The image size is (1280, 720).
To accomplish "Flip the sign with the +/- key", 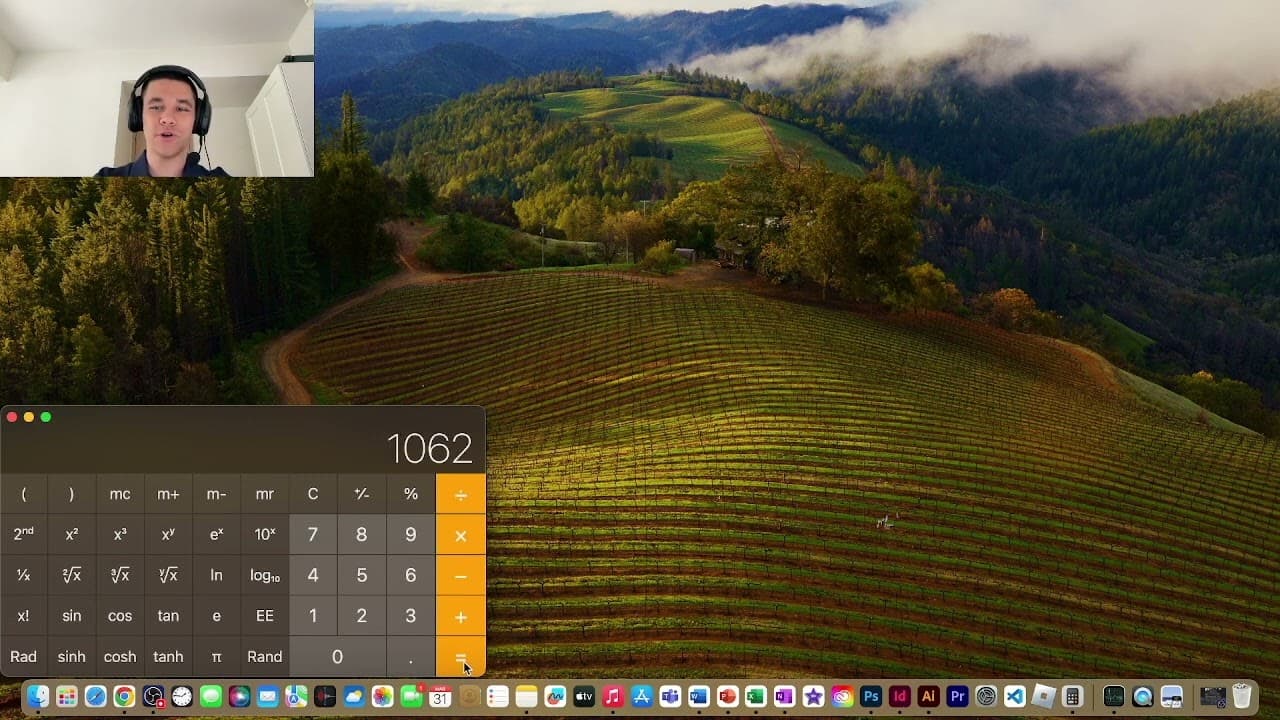I will (362, 494).
